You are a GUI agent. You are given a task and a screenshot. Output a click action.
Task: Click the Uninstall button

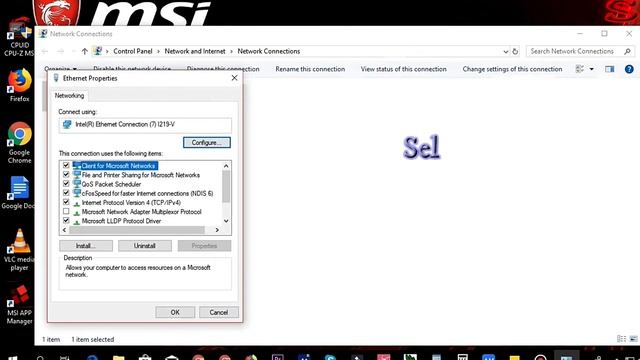tap(144, 246)
